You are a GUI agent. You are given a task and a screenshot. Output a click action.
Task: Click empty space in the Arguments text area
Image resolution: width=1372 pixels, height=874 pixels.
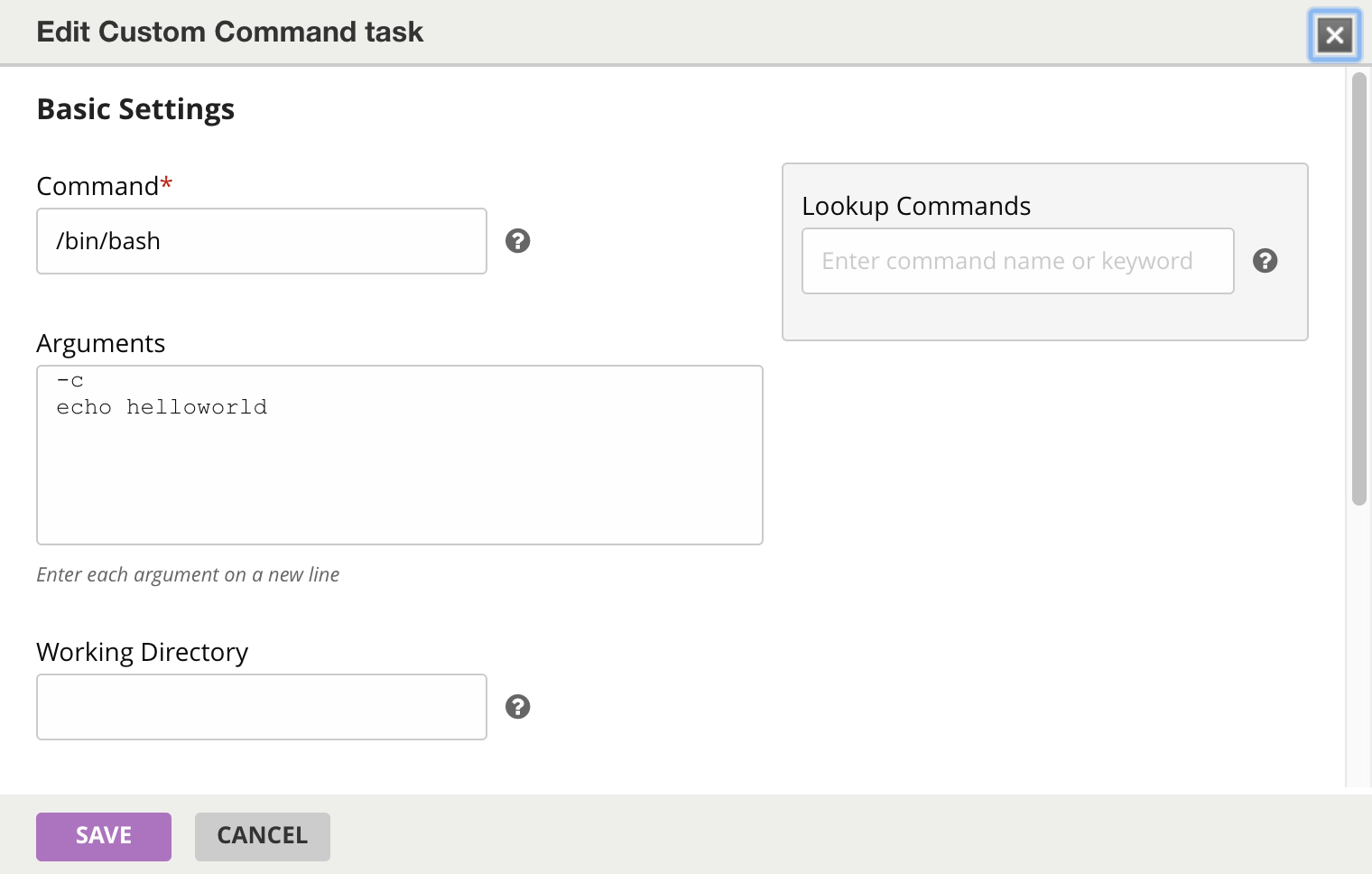[x=399, y=488]
